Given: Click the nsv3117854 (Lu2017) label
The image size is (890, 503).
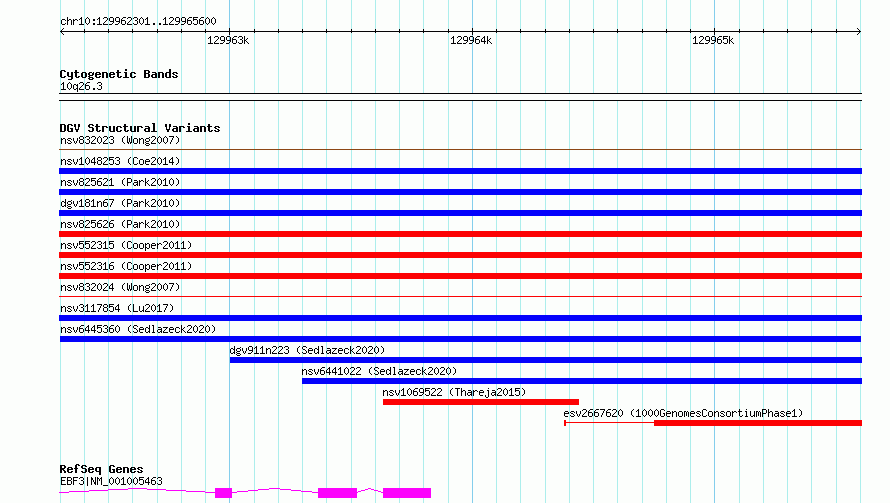Looking at the screenshot, I should pos(117,308).
